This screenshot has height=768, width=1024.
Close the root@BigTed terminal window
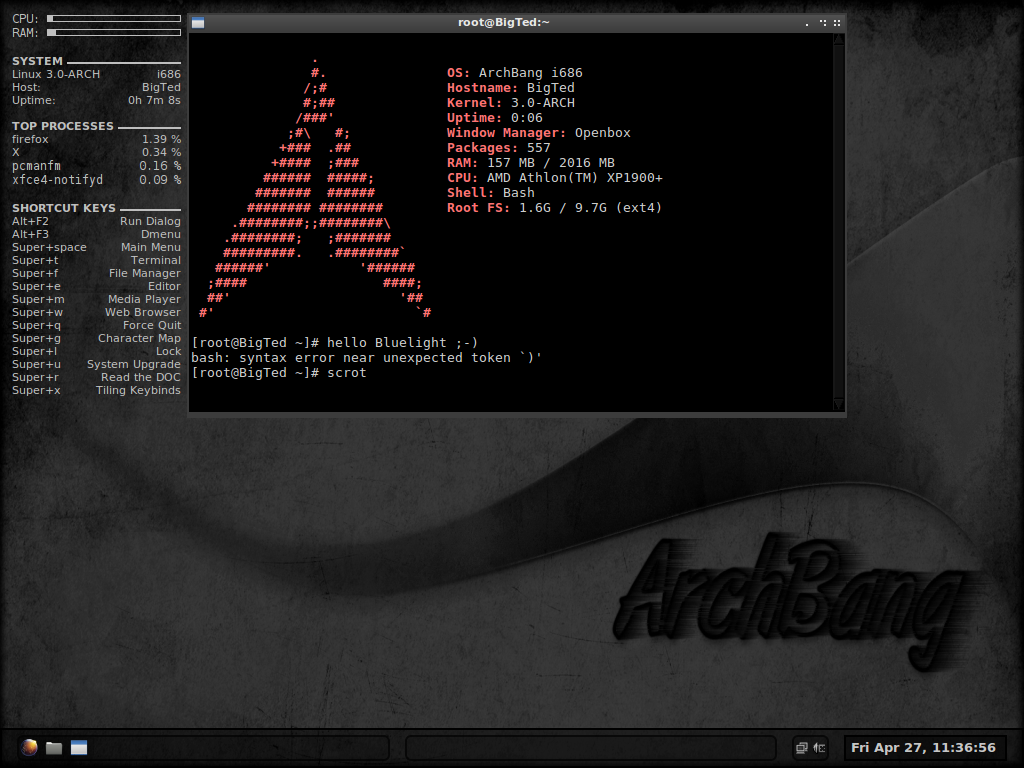pyautogui.click(x=837, y=23)
